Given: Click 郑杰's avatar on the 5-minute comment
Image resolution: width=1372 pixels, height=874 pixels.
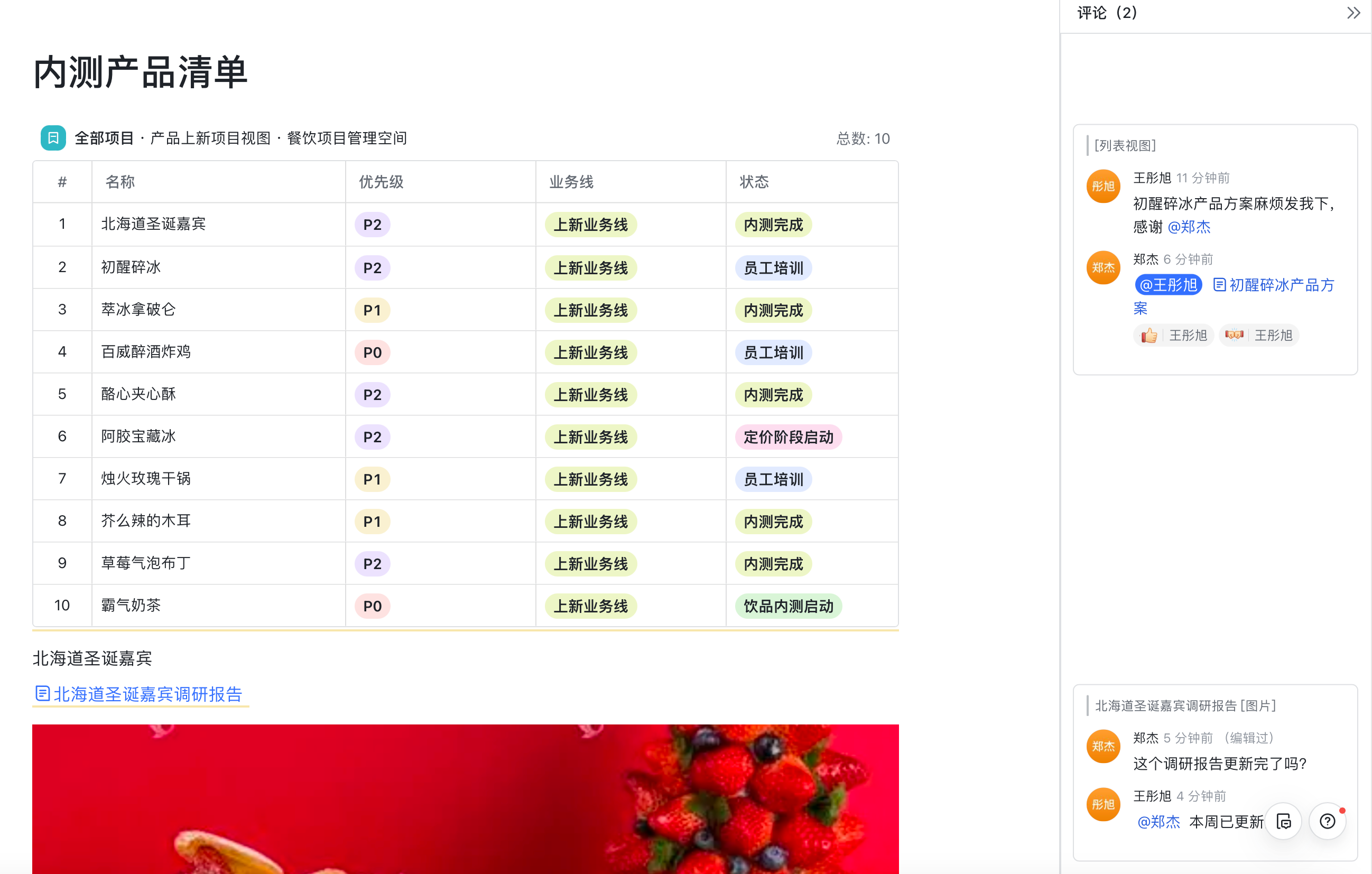Looking at the screenshot, I should [1103, 746].
